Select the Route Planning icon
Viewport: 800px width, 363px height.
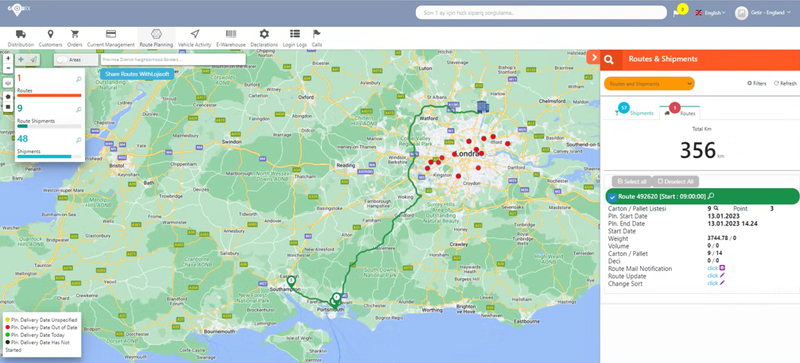156,34
